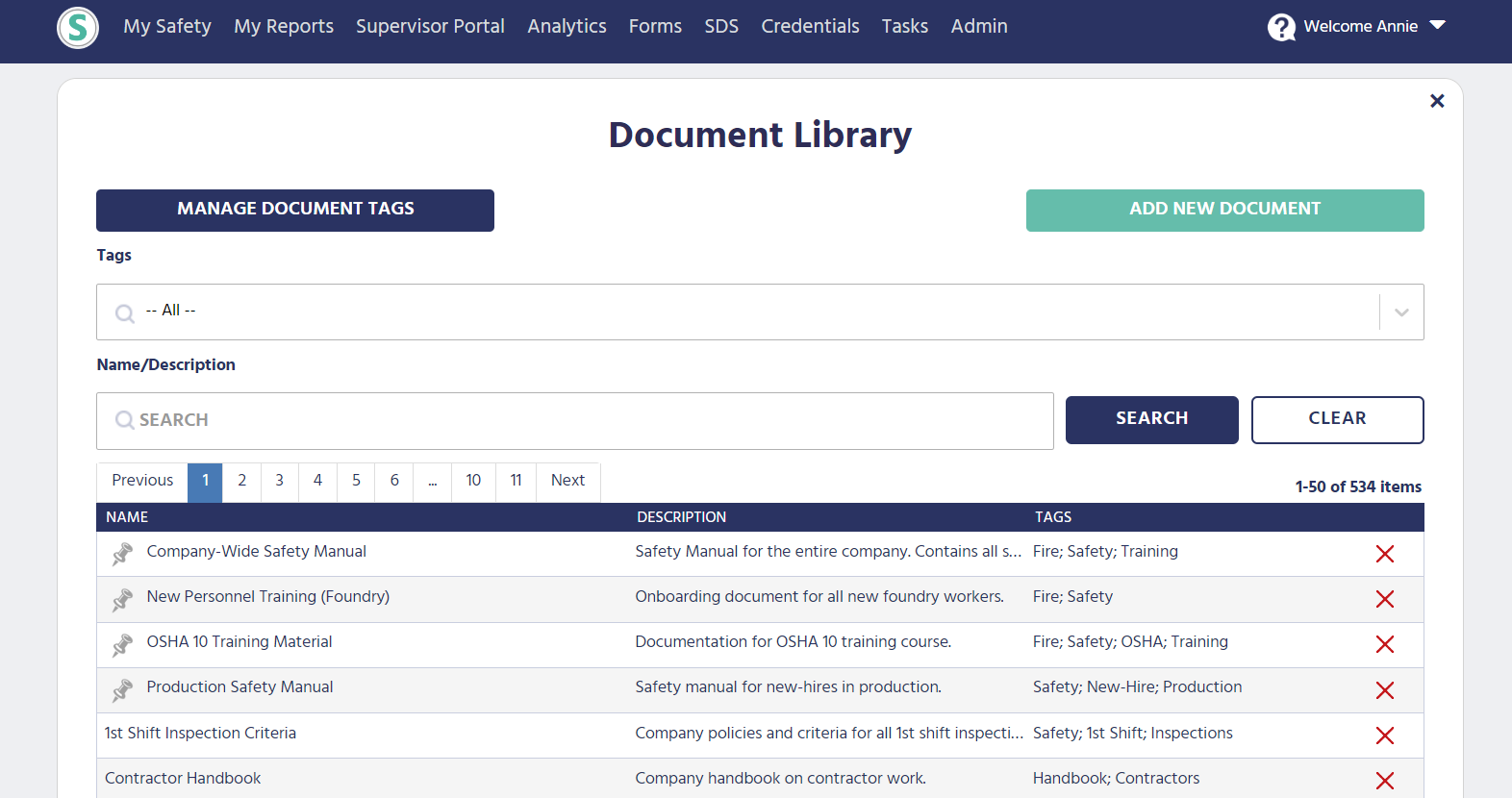Click the Search button

[x=1152, y=420]
